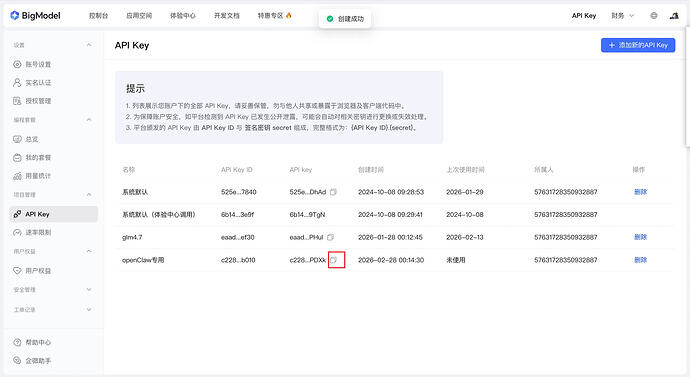Open the 财务 dropdown in header
690x377 pixels.
click(x=623, y=15)
